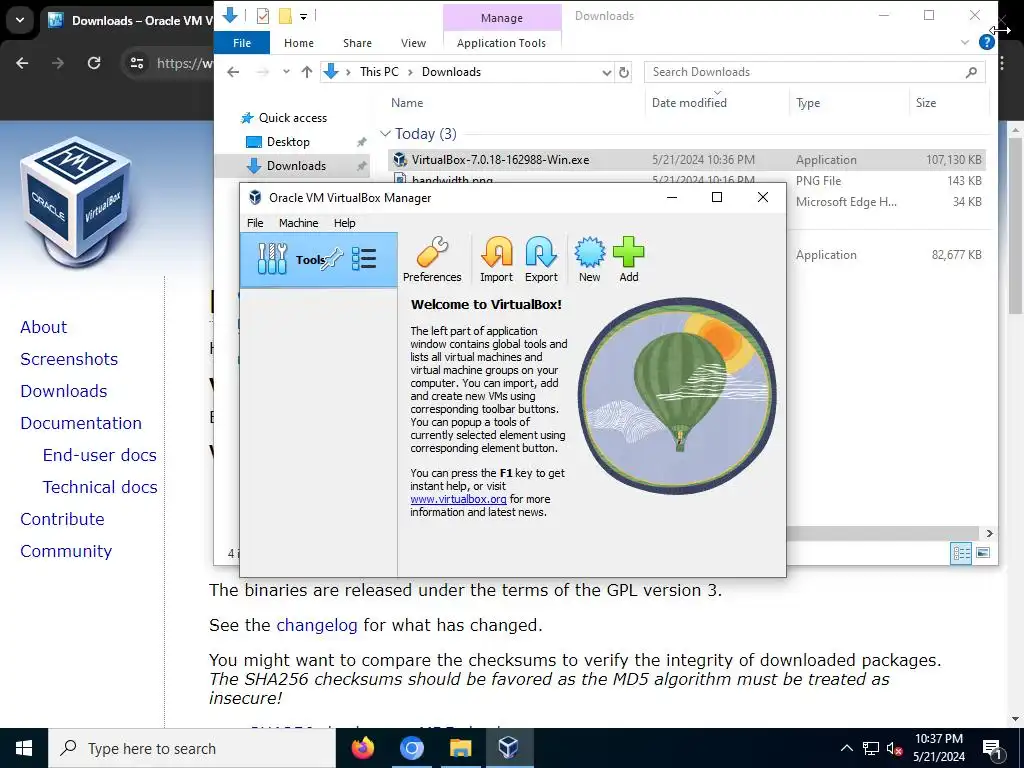The width and height of the screenshot is (1024, 768).
Task: Click the browser site information icon
Action: pyautogui.click(x=136, y=63)
